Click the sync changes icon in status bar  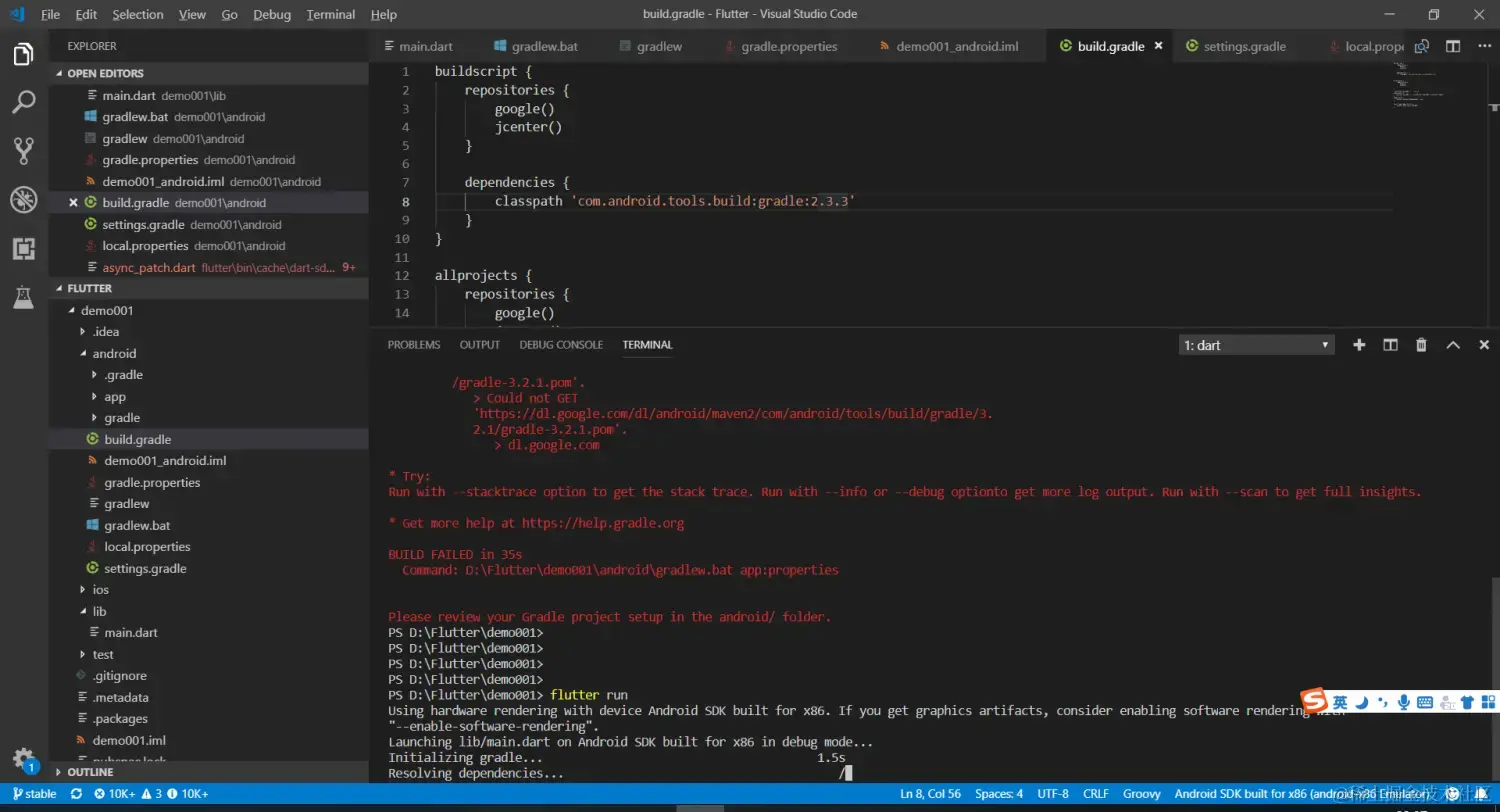(x=76, y=794)
